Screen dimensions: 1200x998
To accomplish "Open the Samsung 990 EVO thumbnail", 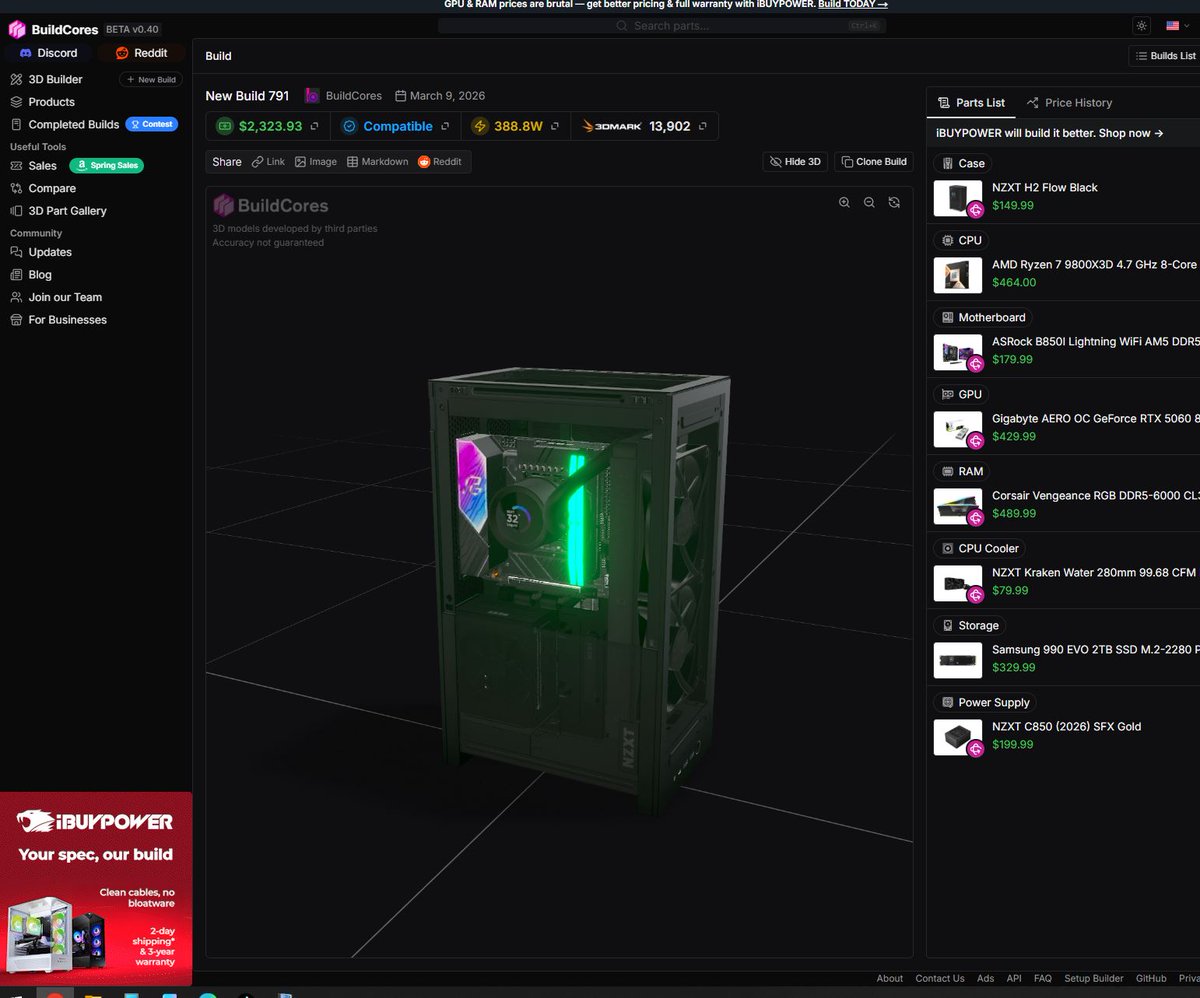I will coord(957,660).
